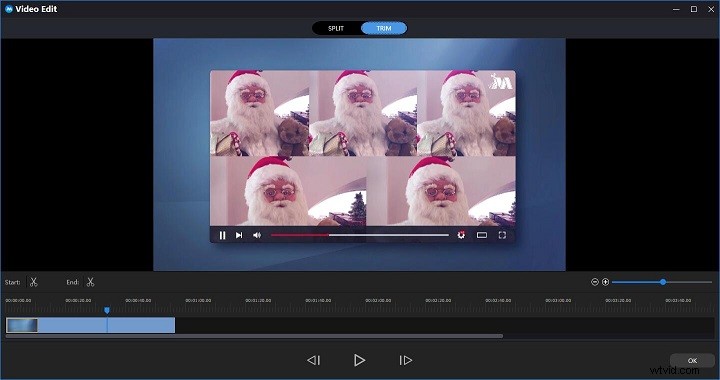Click the blue playhead marker on timeline
Image resolution: width=720 pixels, height=380 pixels.
pos(107,311)
